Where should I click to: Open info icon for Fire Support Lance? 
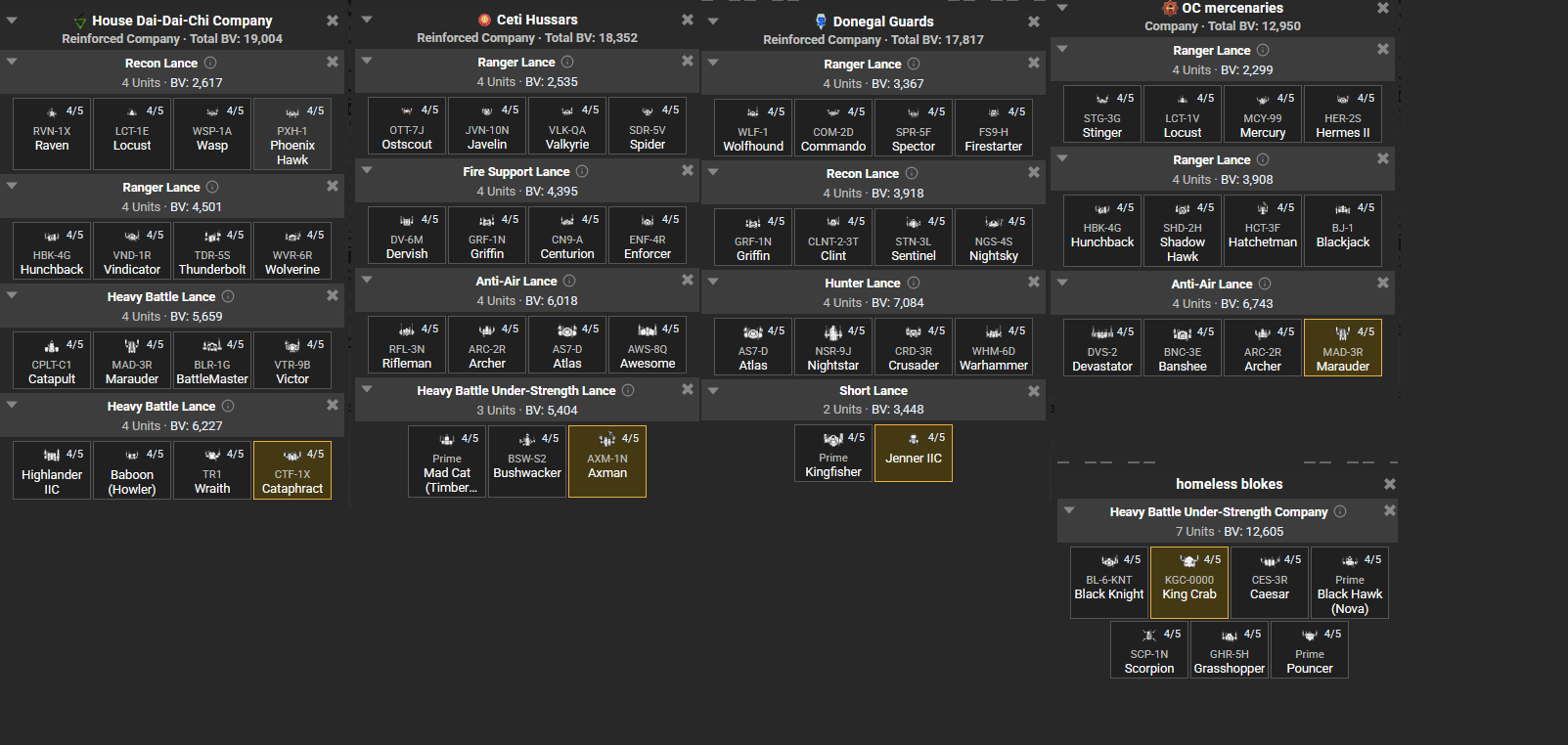582,171
